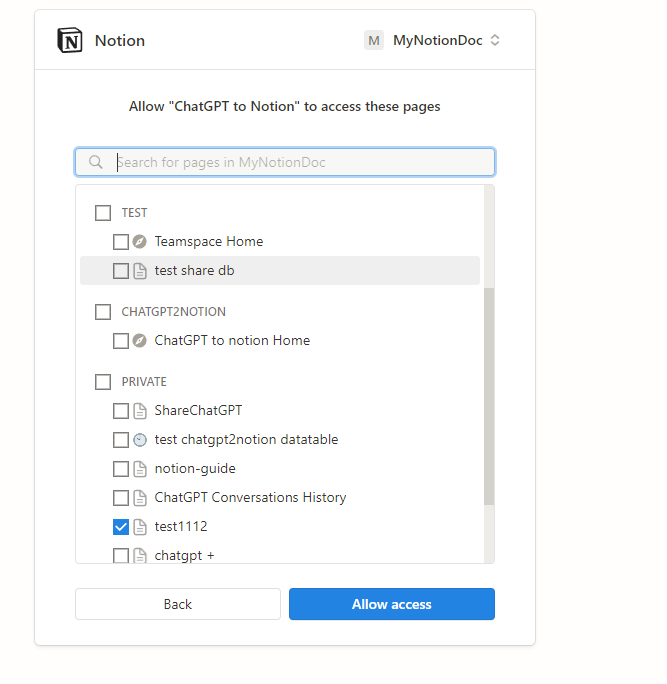This screenshot has height=684, width=667.
Task: Click the test share db label
Action: pos(195,271)
